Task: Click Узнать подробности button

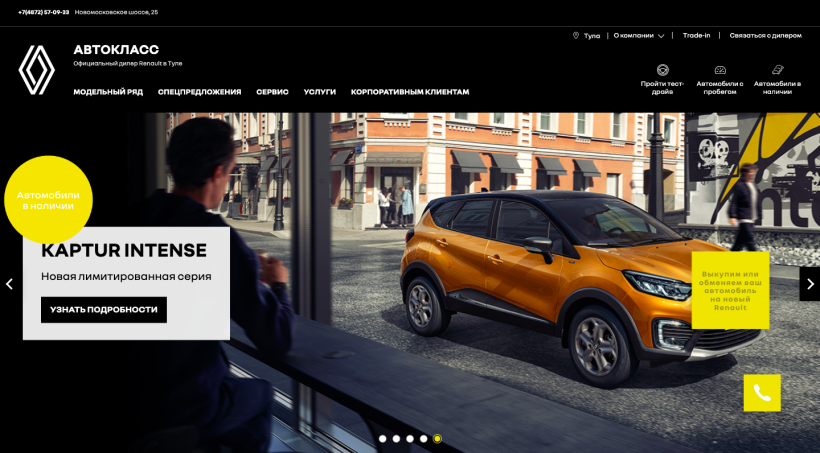Action: tap(104, 310)
